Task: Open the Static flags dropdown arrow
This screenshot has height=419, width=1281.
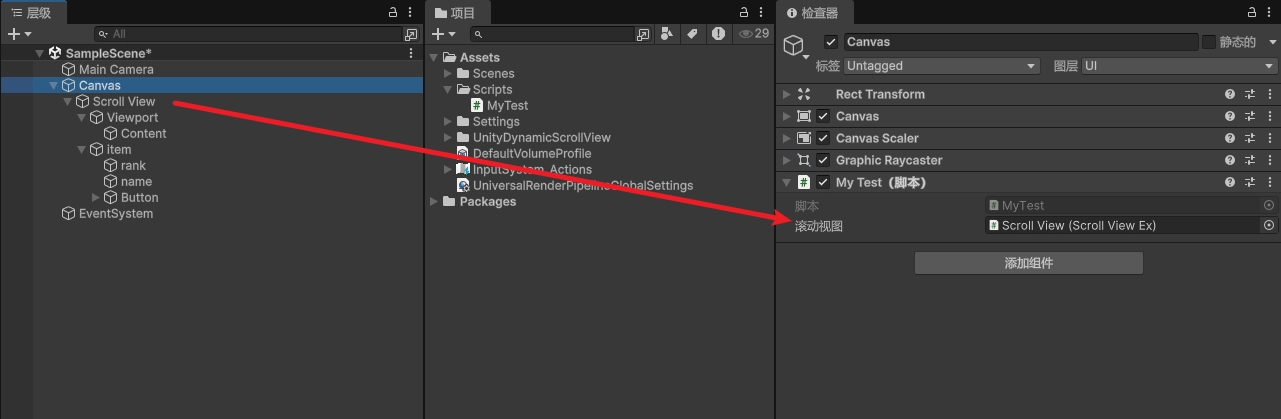Action: pos(1272,42)
